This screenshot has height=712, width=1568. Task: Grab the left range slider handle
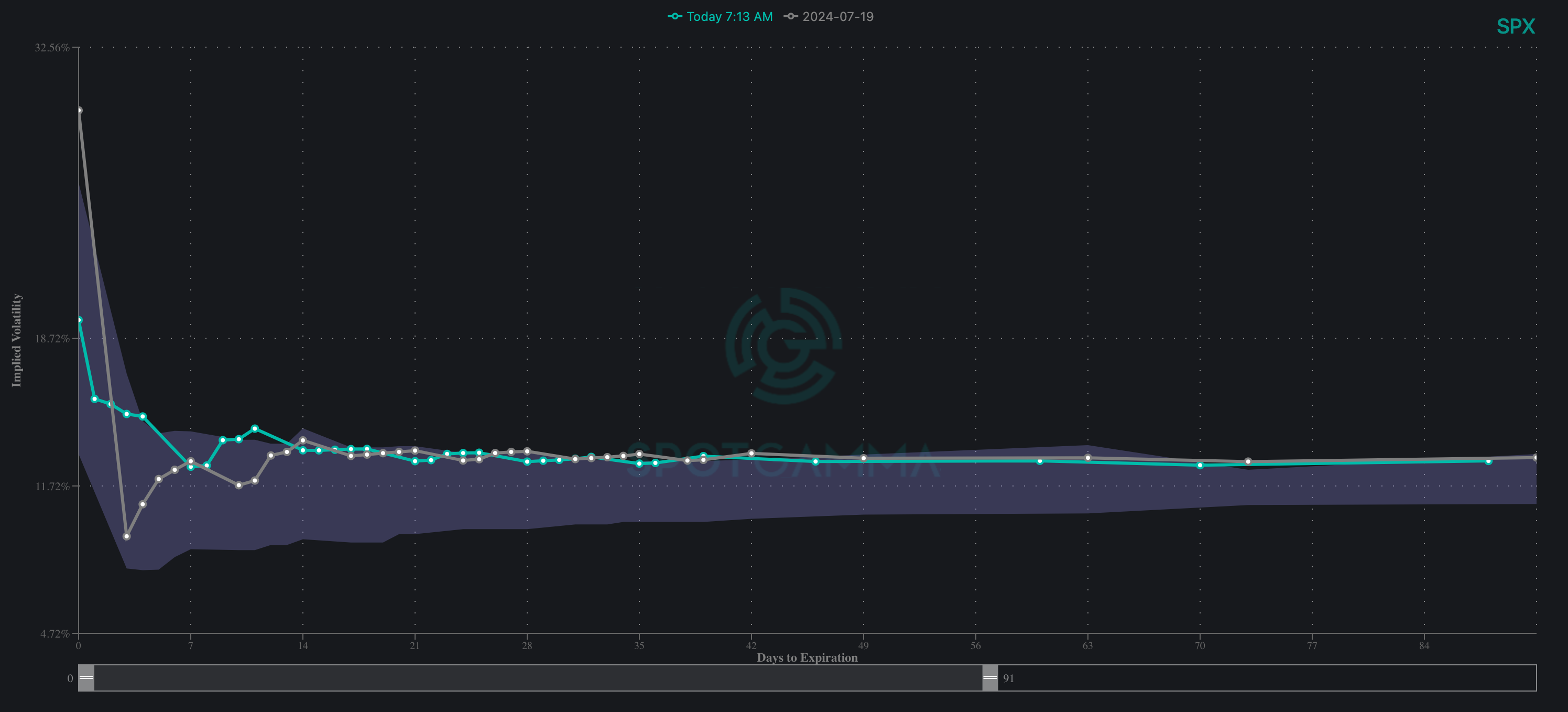pos(86,678)
